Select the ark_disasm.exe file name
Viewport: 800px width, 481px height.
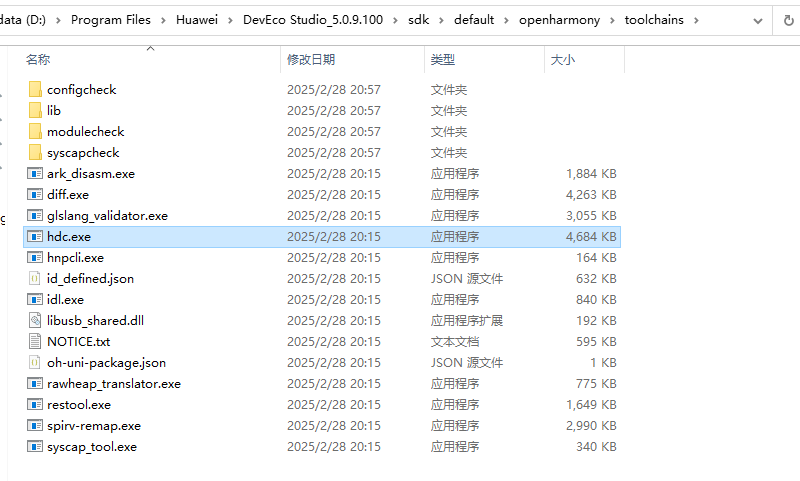click(91, 173)
